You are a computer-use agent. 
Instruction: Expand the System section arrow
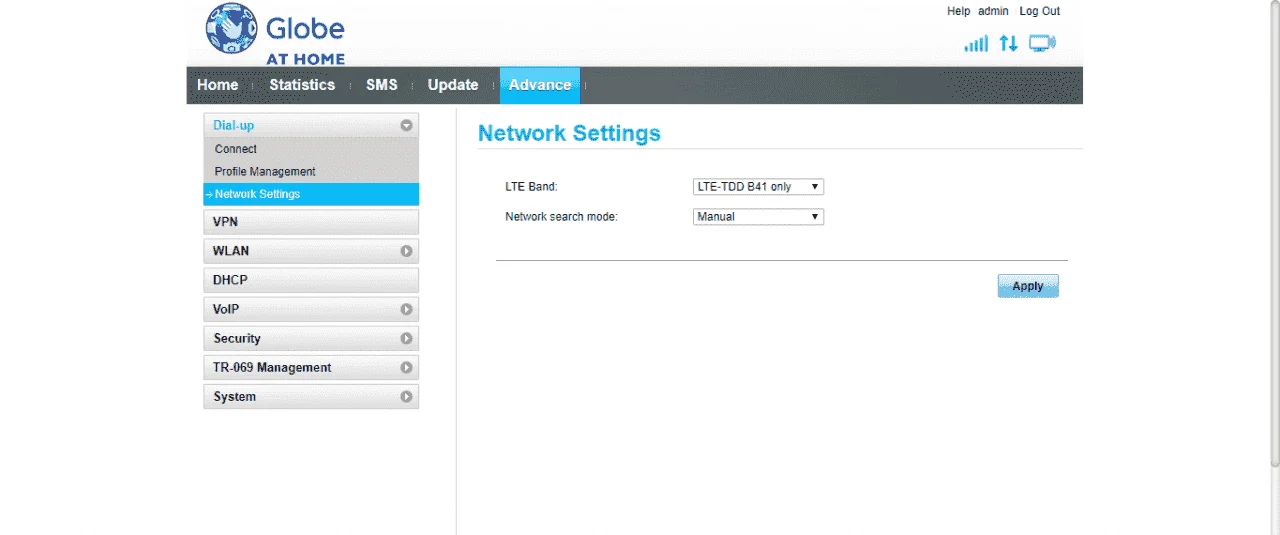click(x=407, y=397)
